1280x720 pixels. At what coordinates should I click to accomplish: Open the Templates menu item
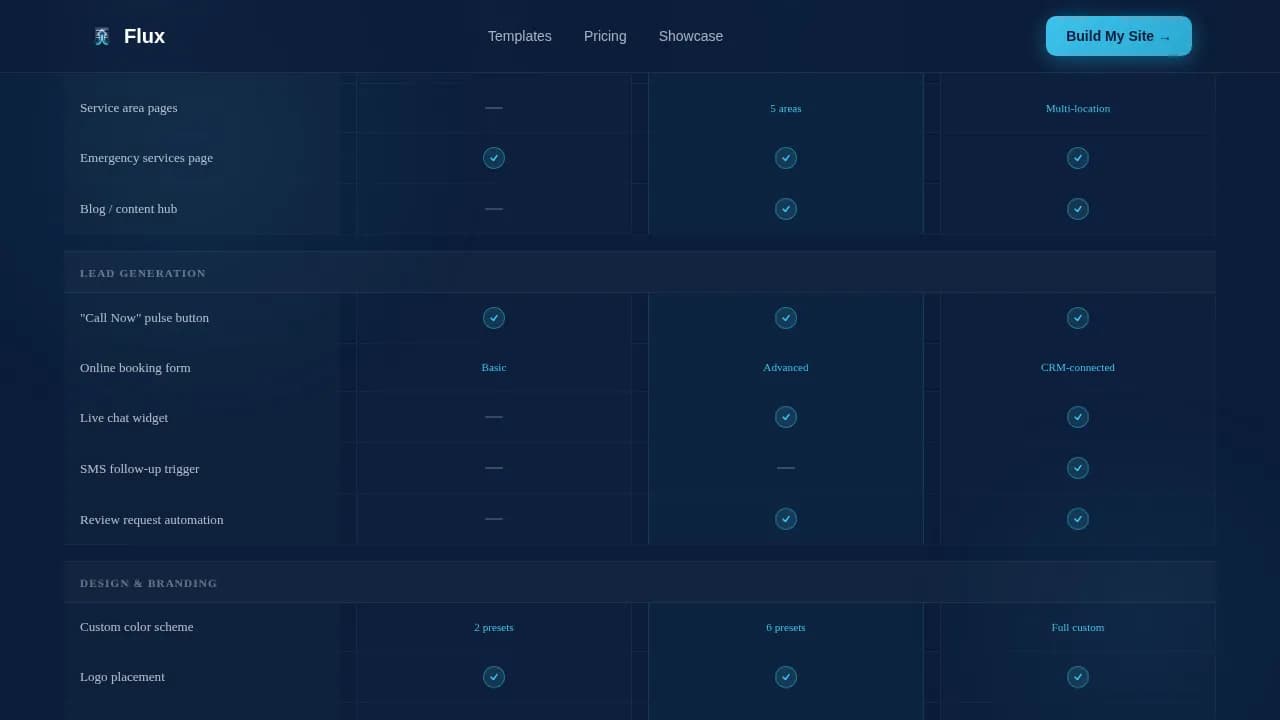coord(519,36)
